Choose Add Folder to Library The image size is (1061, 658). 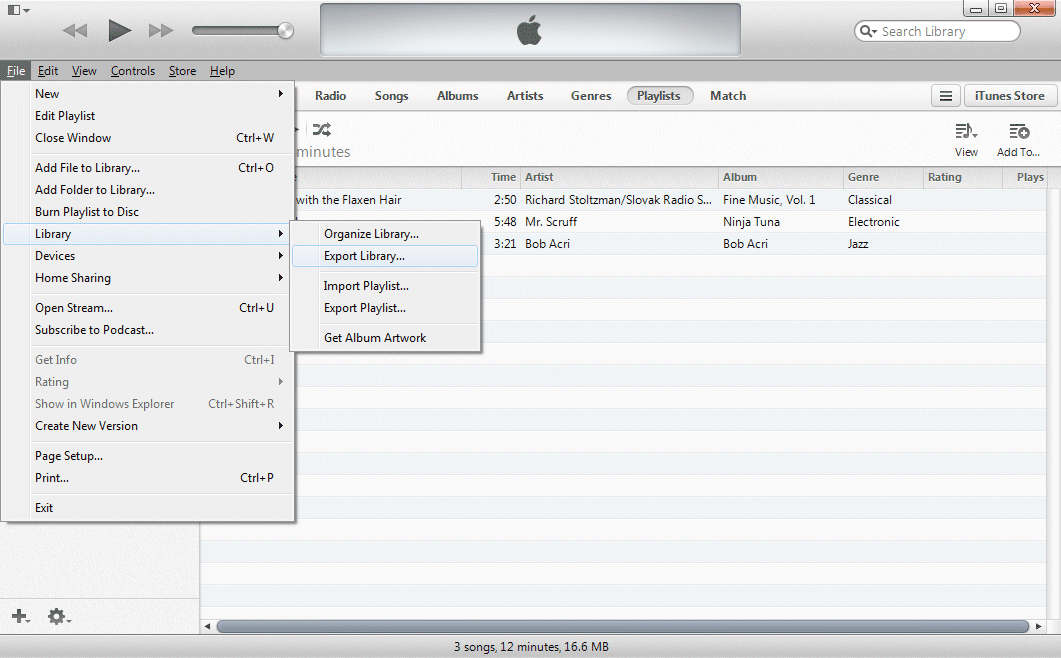pos(148,190)
